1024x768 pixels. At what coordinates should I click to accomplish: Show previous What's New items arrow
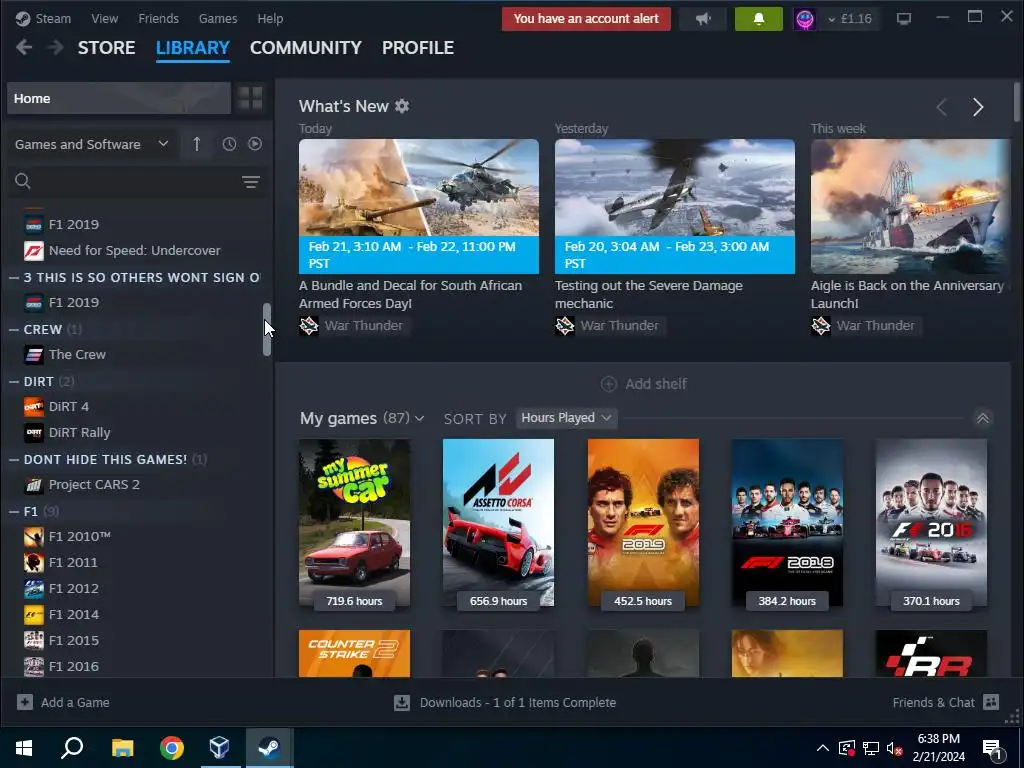click(x=941, y=107)
